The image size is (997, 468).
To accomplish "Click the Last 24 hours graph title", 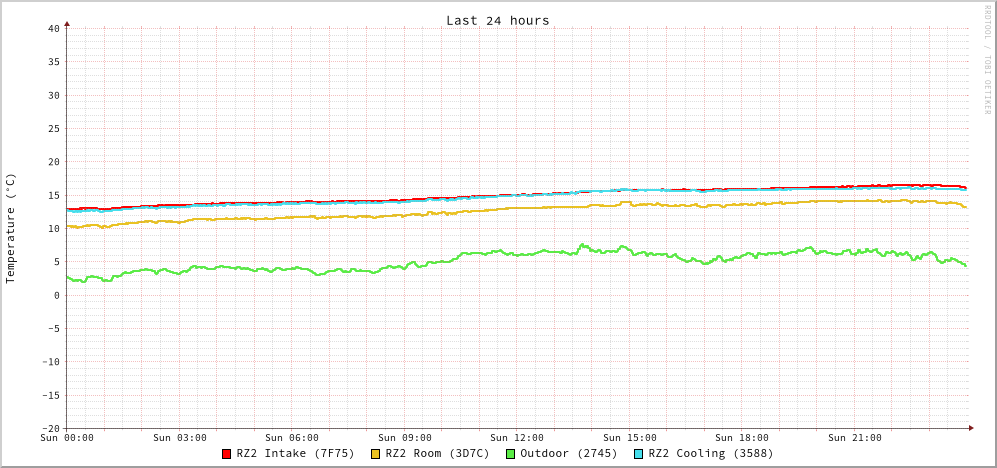I will click(x=497, y=20).
